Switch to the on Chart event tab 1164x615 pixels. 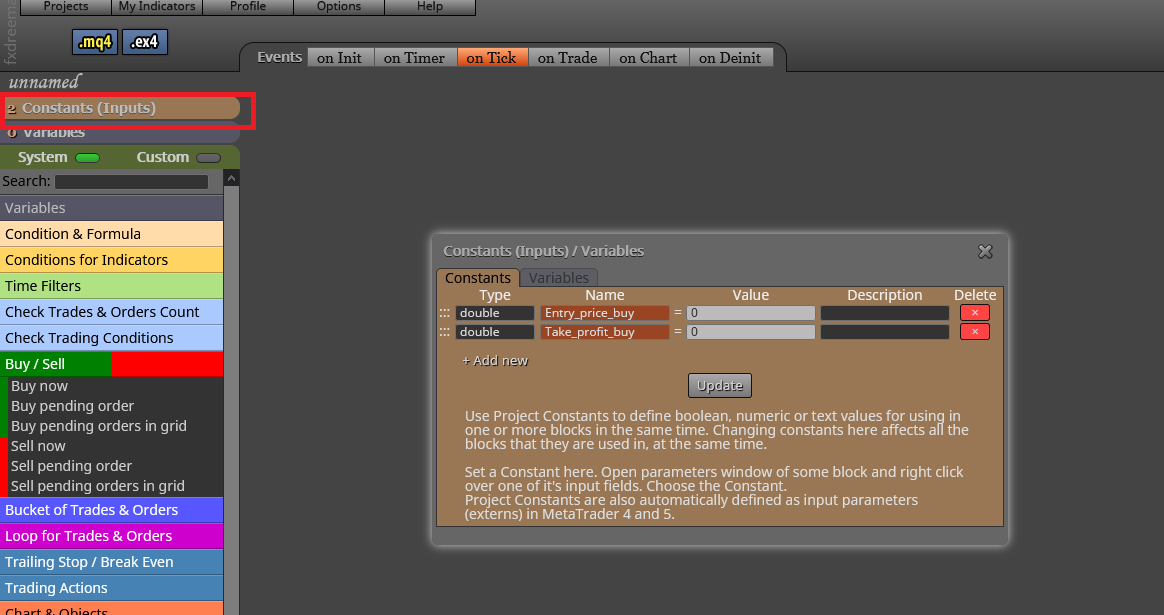tap(648, 57)
